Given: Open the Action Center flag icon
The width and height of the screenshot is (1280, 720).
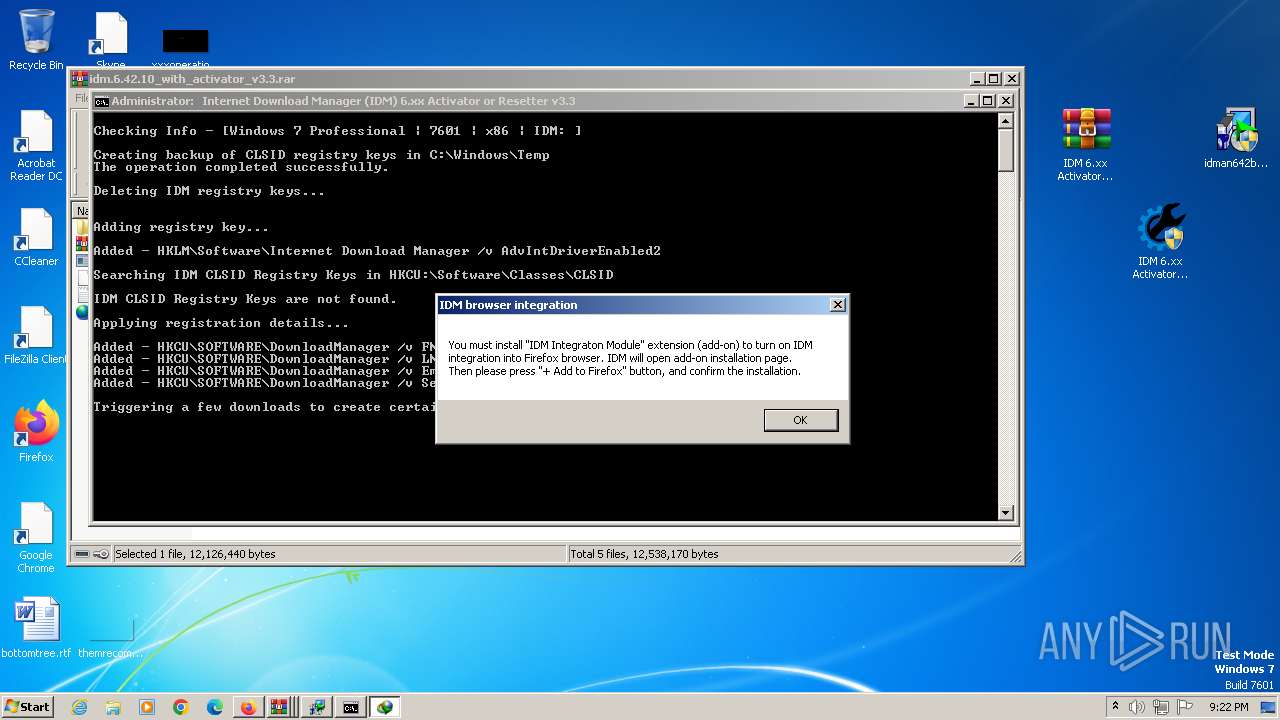Looking at the screenshot, I should [x=1185, y=707].
